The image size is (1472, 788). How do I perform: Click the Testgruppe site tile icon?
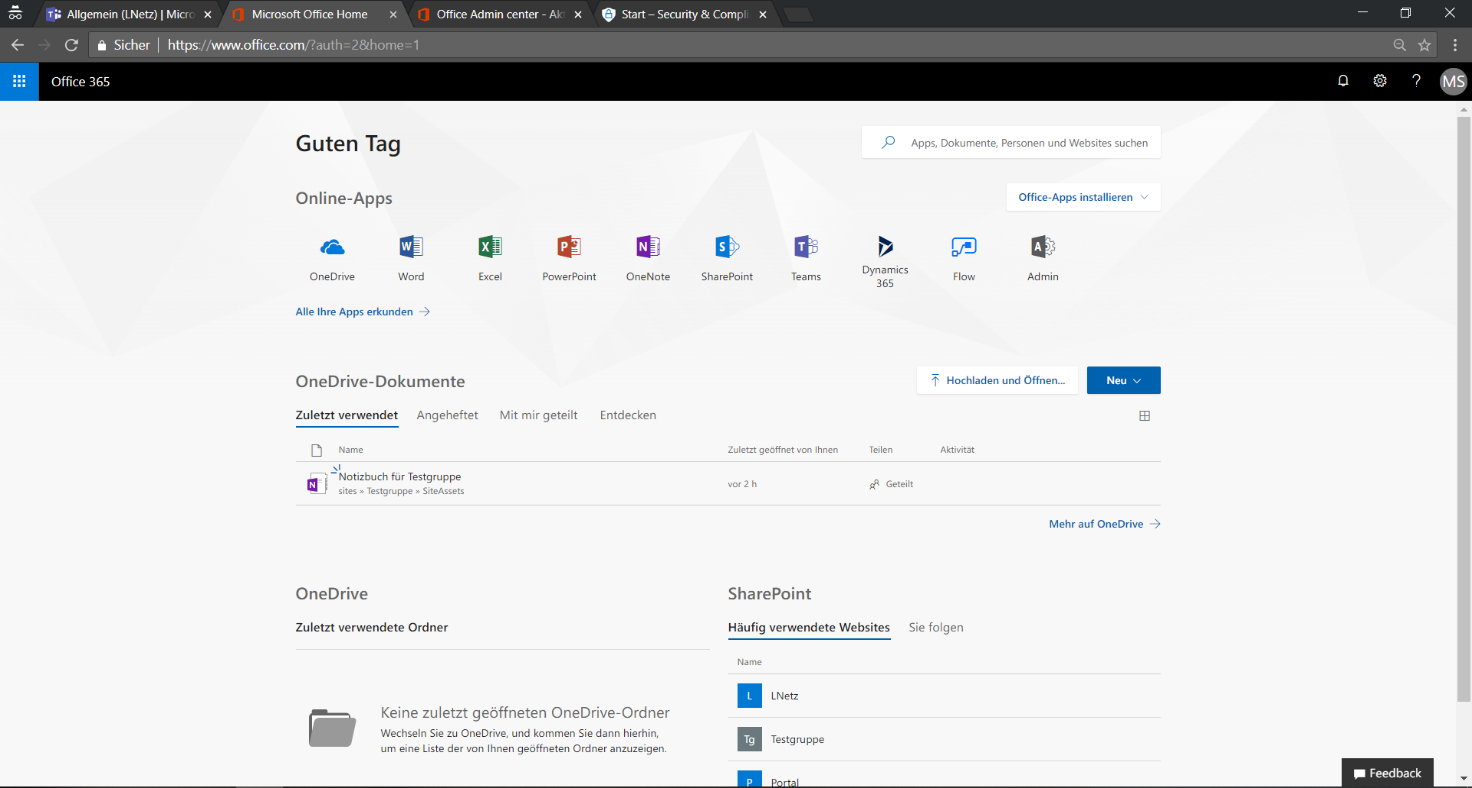click(x=749, y=740)
